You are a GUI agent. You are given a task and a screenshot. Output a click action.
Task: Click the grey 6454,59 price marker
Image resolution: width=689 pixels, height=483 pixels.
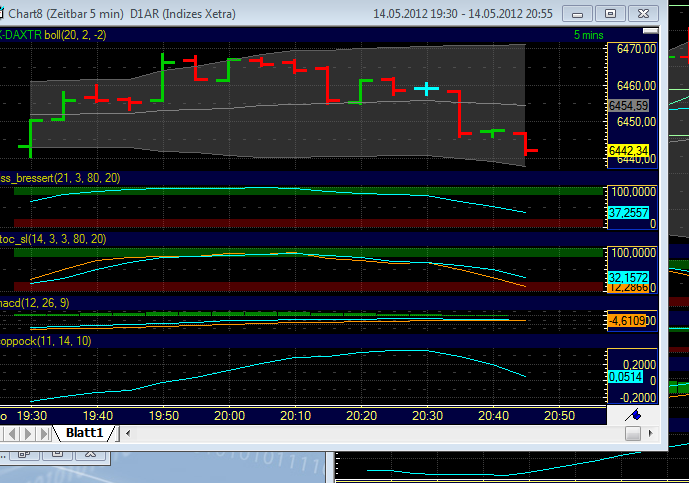629,105
